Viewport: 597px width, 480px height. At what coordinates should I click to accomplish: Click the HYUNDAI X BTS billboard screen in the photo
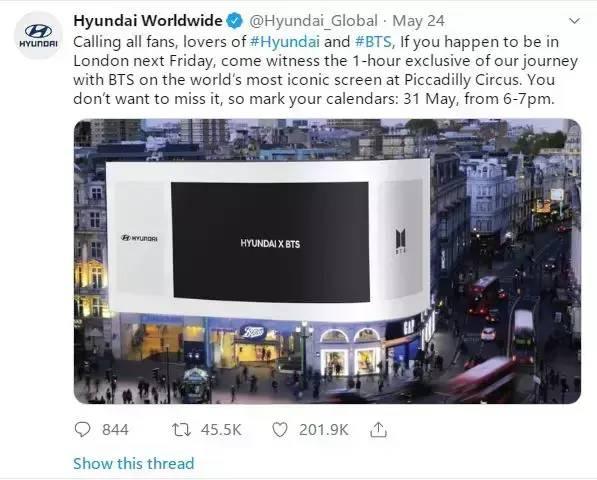point(270,242)
